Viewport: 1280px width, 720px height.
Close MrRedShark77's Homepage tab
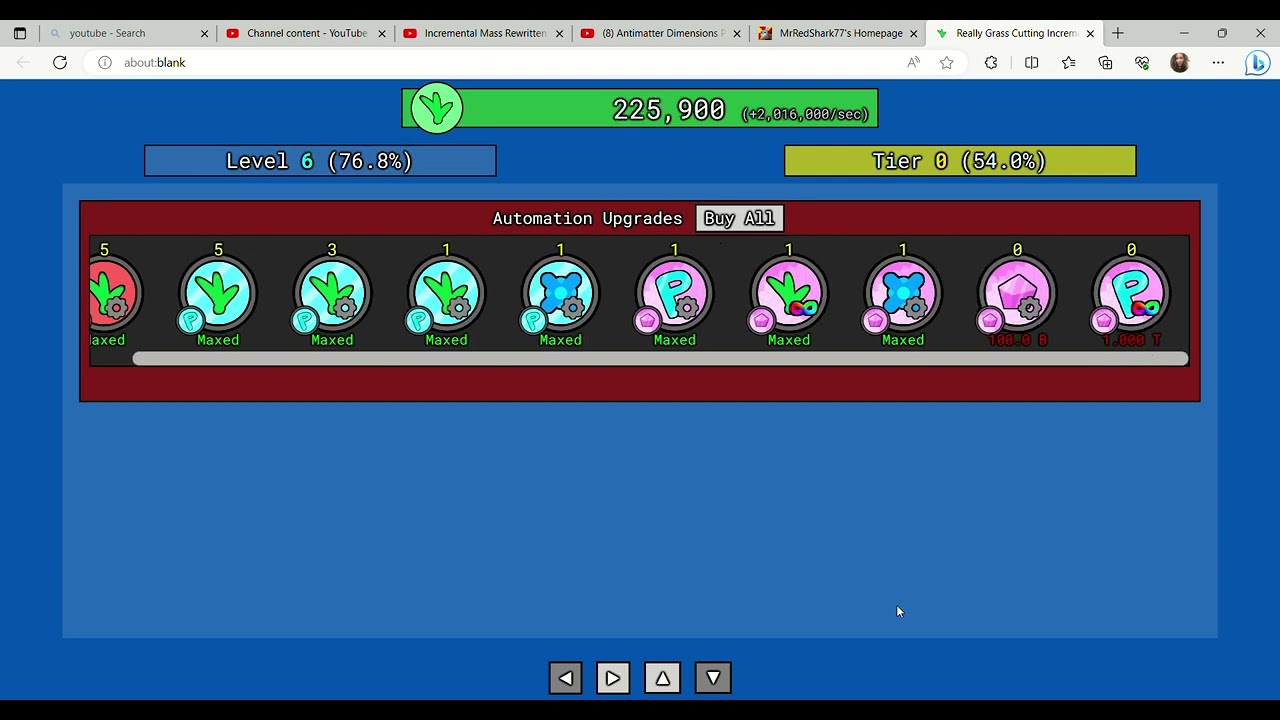pyautogui.click(x=913, y=33)
